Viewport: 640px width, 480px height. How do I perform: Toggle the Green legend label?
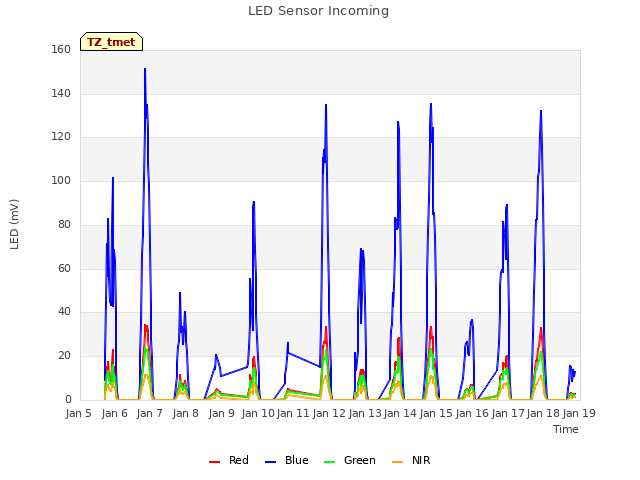(360, 460)
